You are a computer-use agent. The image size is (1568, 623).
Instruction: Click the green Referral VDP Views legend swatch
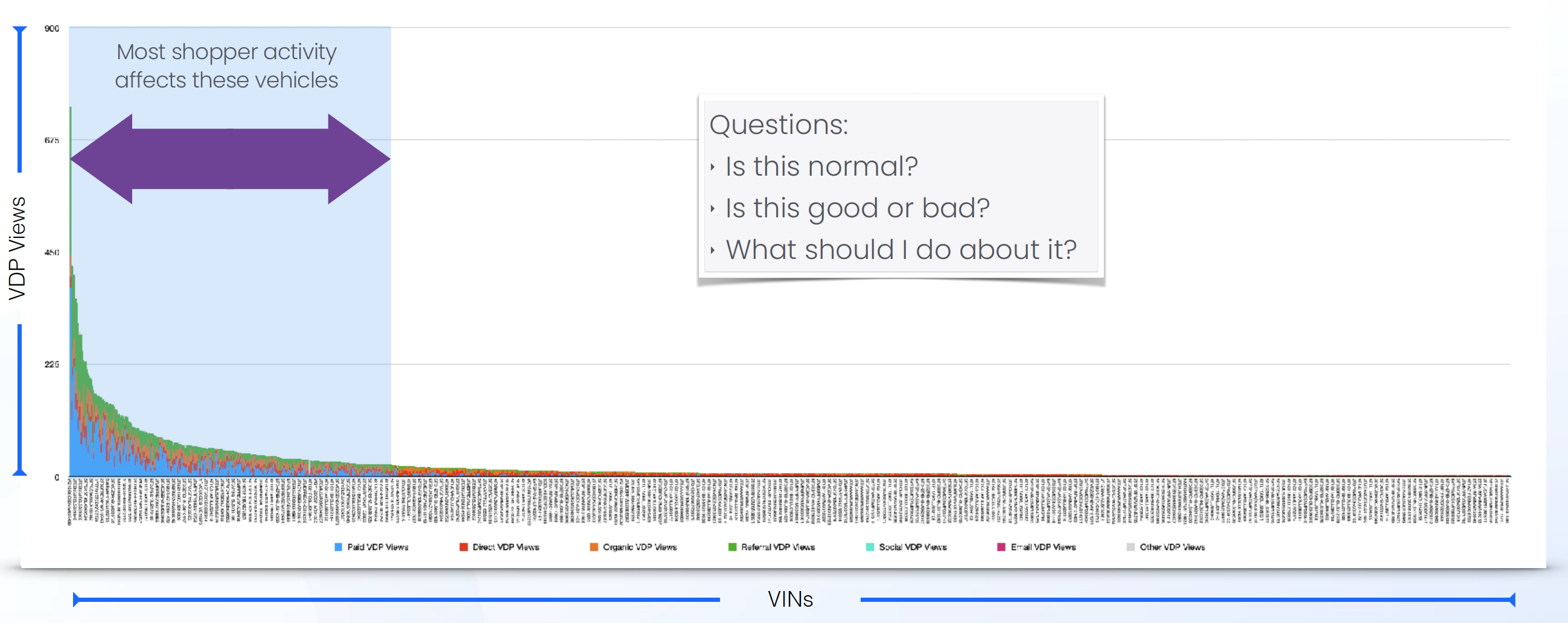tap(732, 547)
